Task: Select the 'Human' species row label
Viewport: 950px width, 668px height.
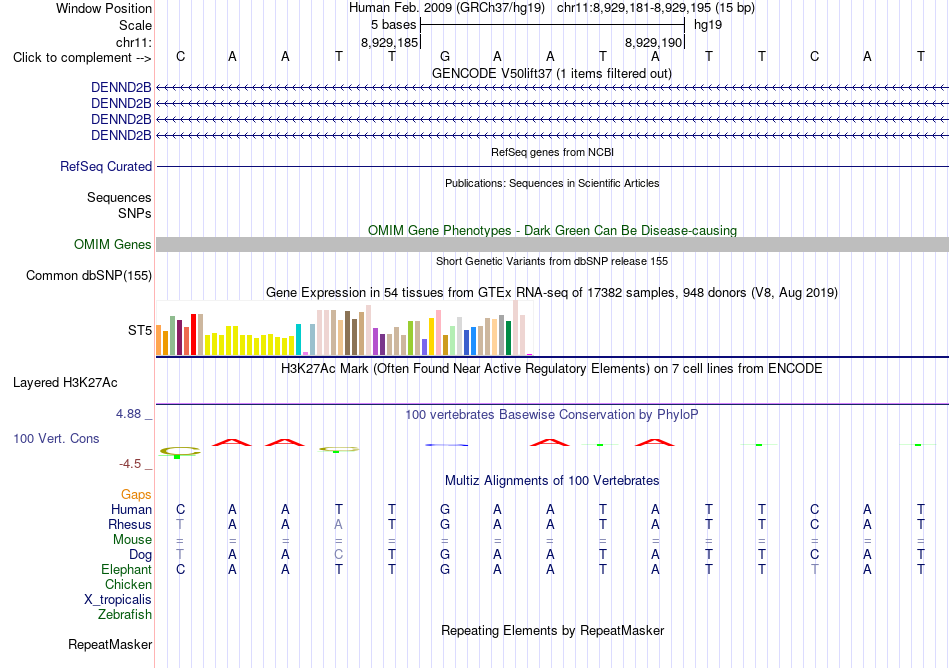Action: pos(131,509)
